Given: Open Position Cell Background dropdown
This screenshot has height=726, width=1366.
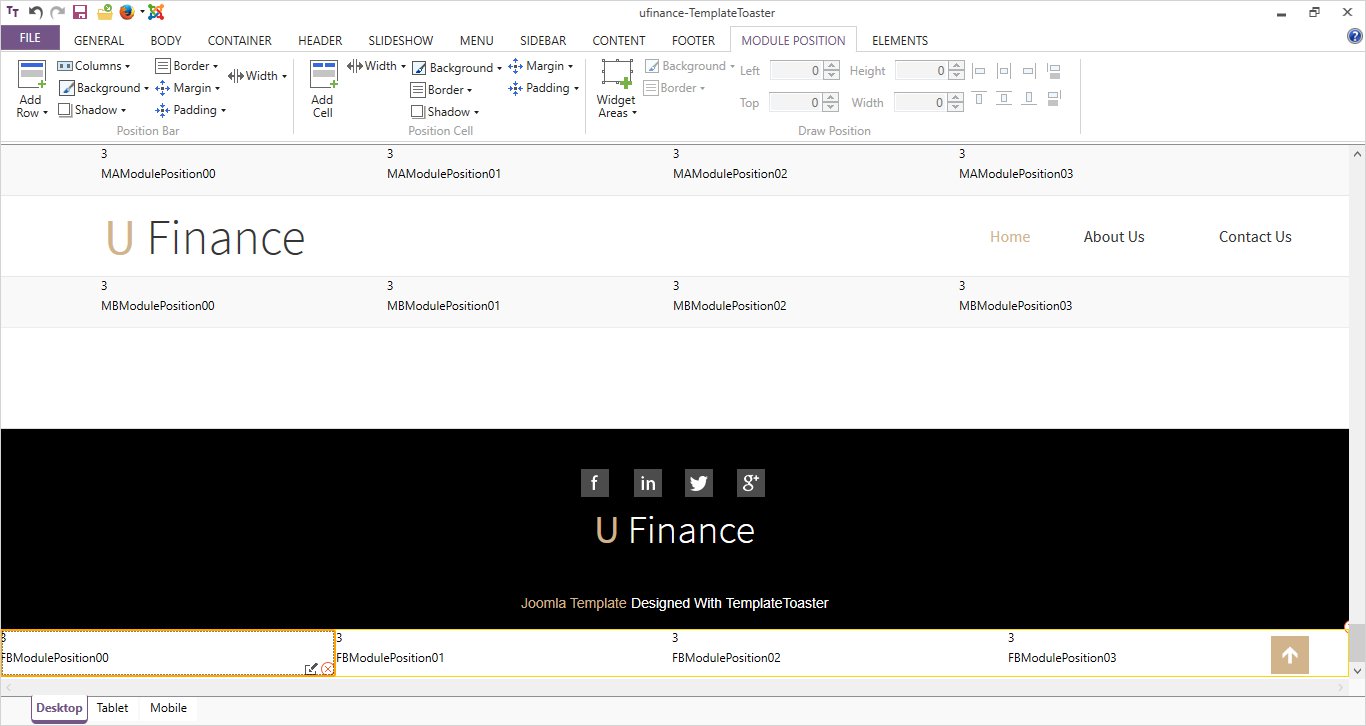Looking at the screenshot, I should [x=458, y=68].
